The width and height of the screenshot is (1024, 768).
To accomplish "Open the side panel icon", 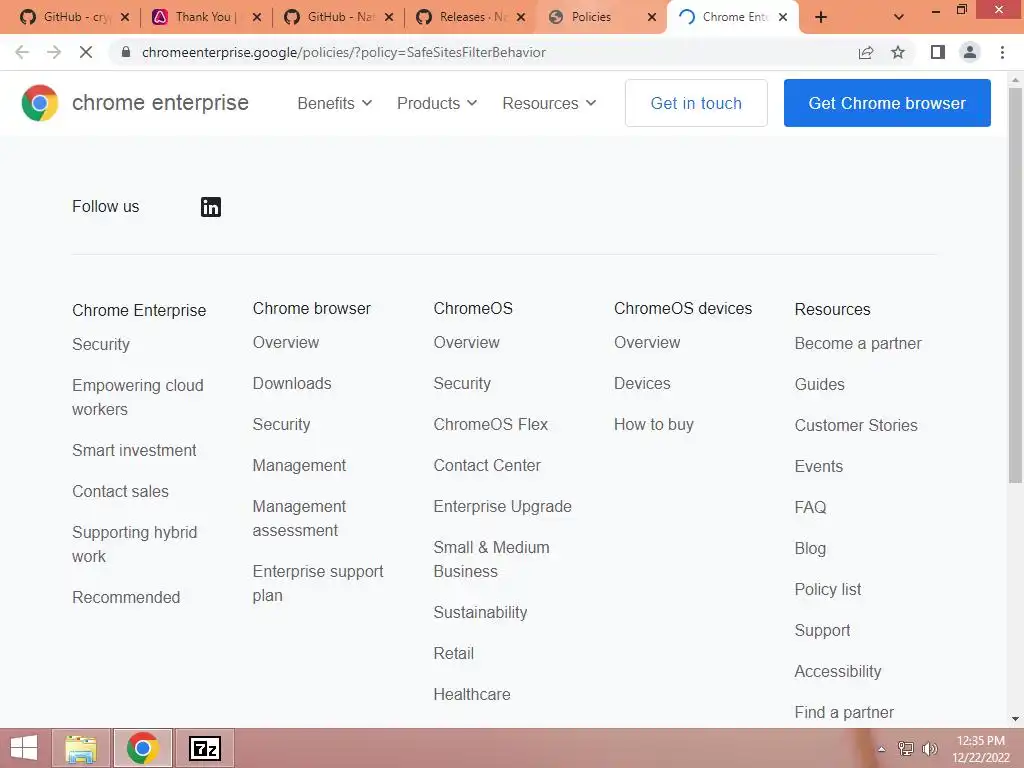I will [938, 52].
